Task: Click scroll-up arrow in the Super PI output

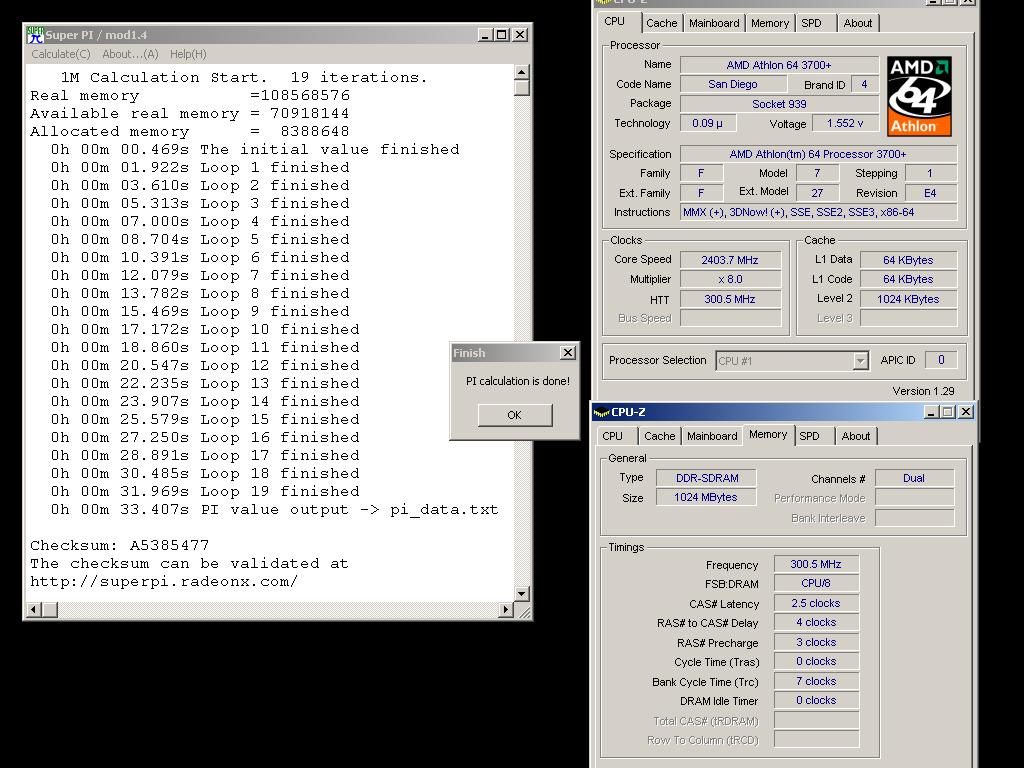Action: point(521,72)
